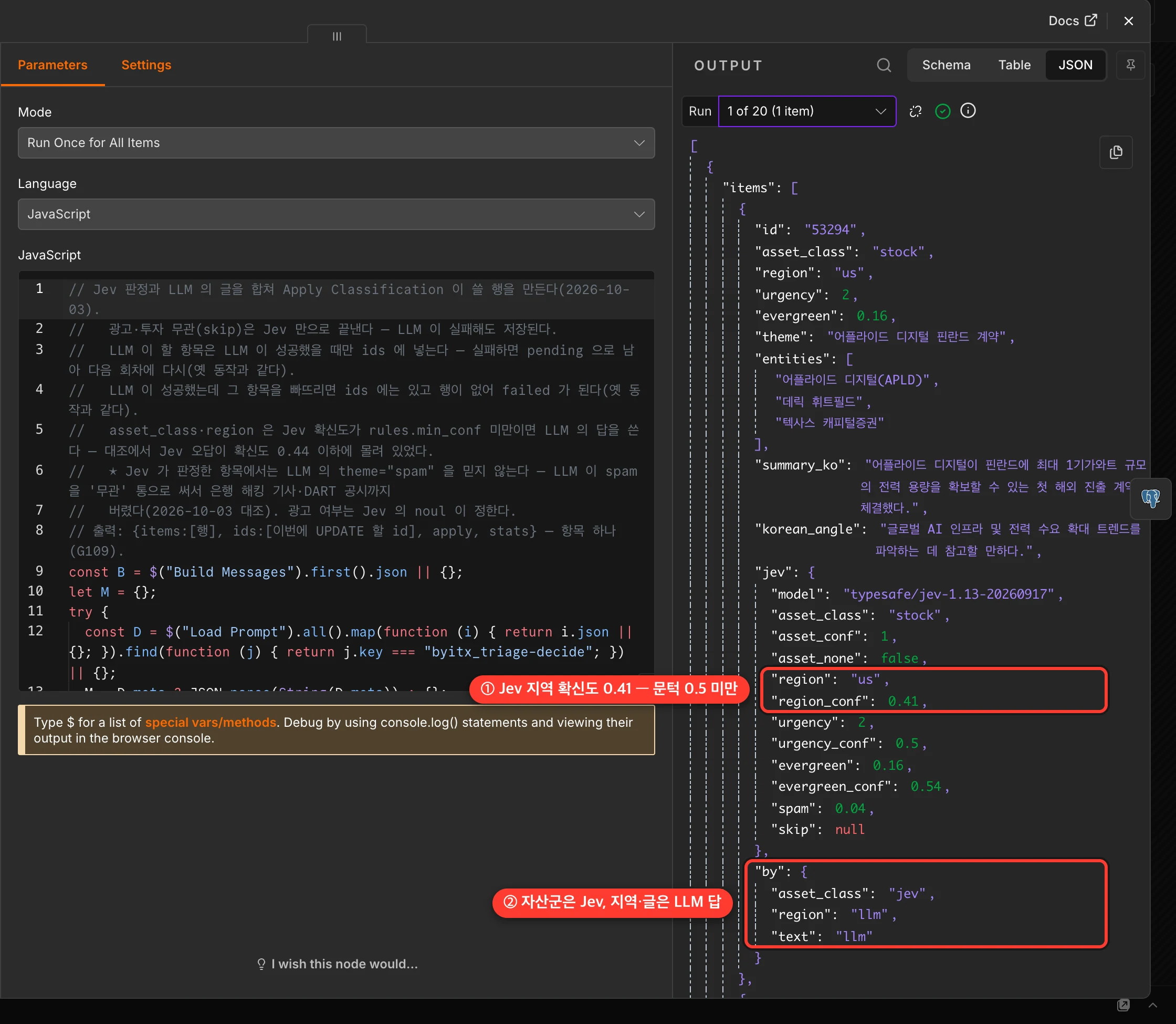Click into JavaScript code line 9
This screenshot has height=1024, width=1176.
(x=266, y=572)
